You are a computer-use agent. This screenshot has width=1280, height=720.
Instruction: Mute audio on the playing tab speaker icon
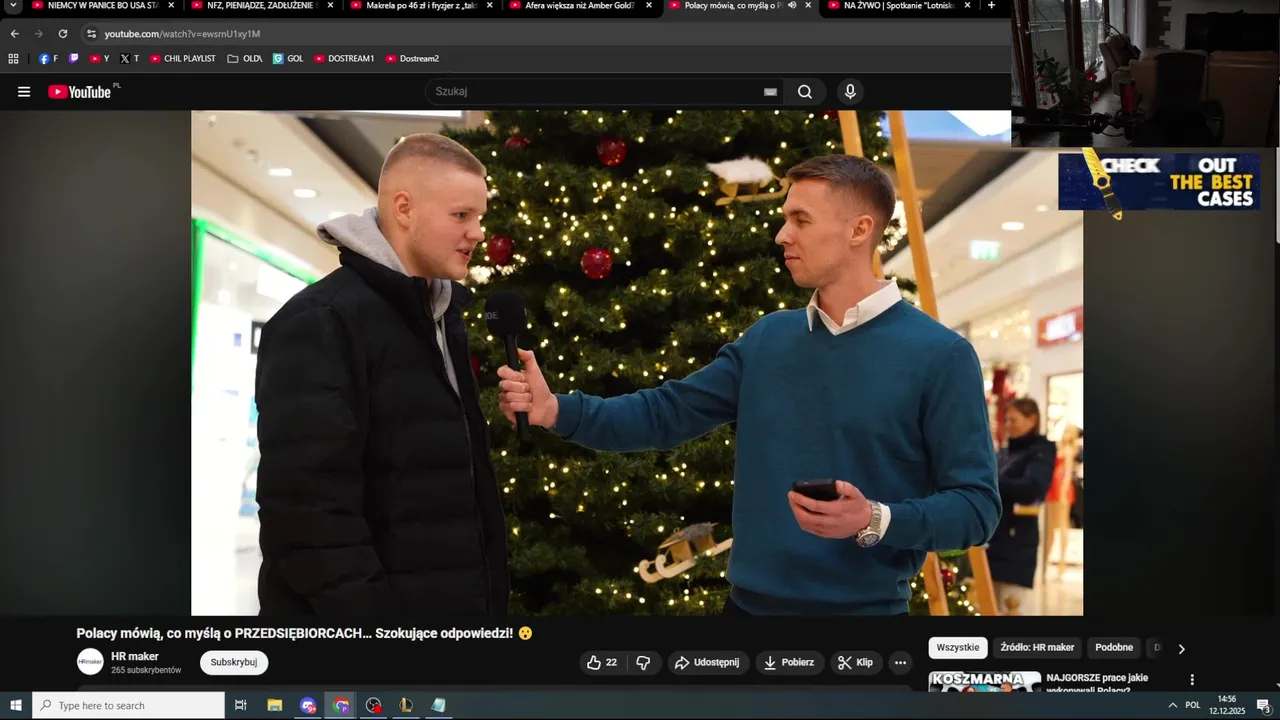[791, 5]
